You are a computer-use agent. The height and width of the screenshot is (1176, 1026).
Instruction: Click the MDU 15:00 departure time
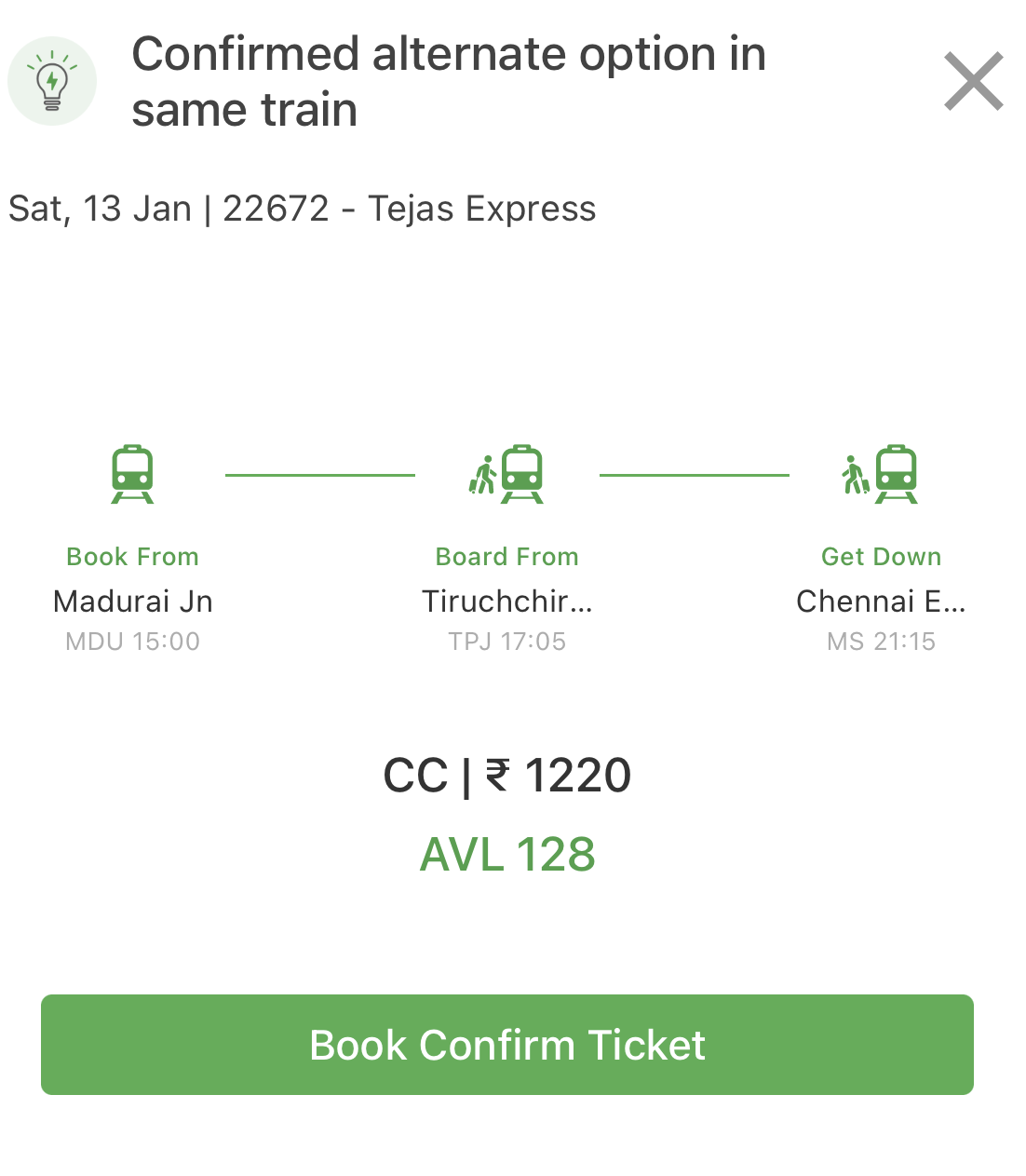pos(132,642)
